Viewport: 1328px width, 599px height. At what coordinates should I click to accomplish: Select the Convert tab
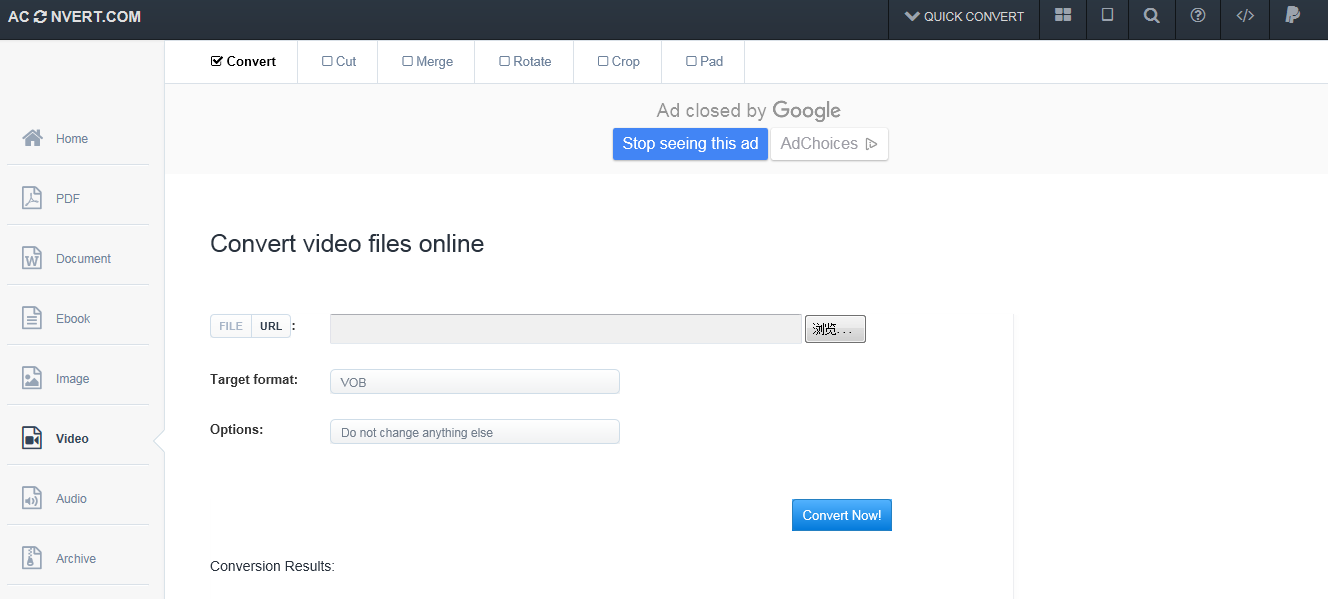243,61
